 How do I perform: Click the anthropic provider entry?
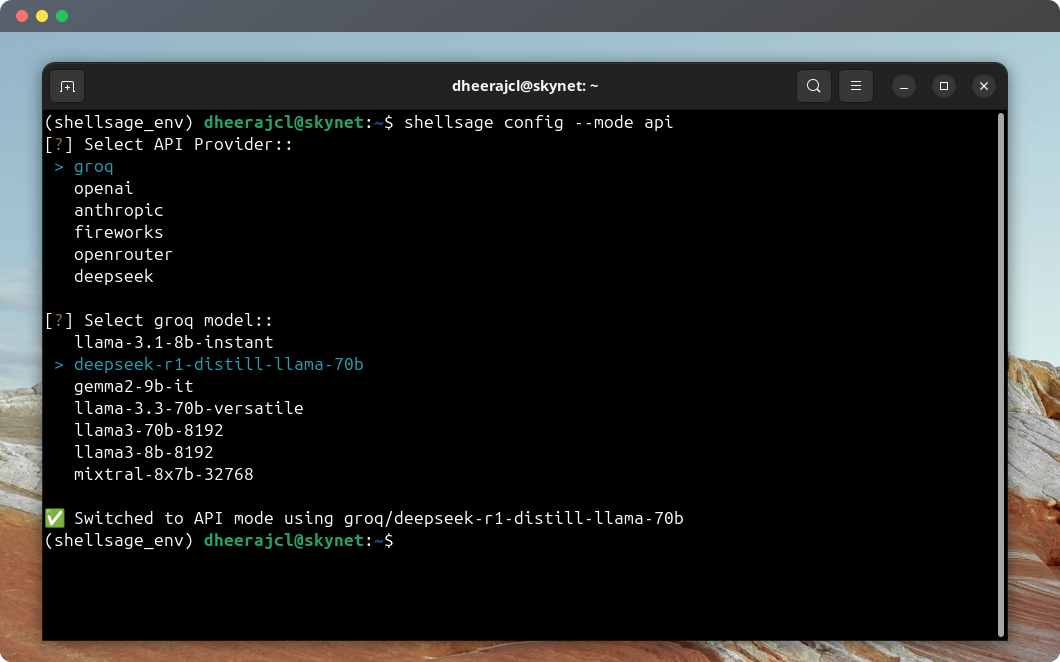[x=118, y=210]
